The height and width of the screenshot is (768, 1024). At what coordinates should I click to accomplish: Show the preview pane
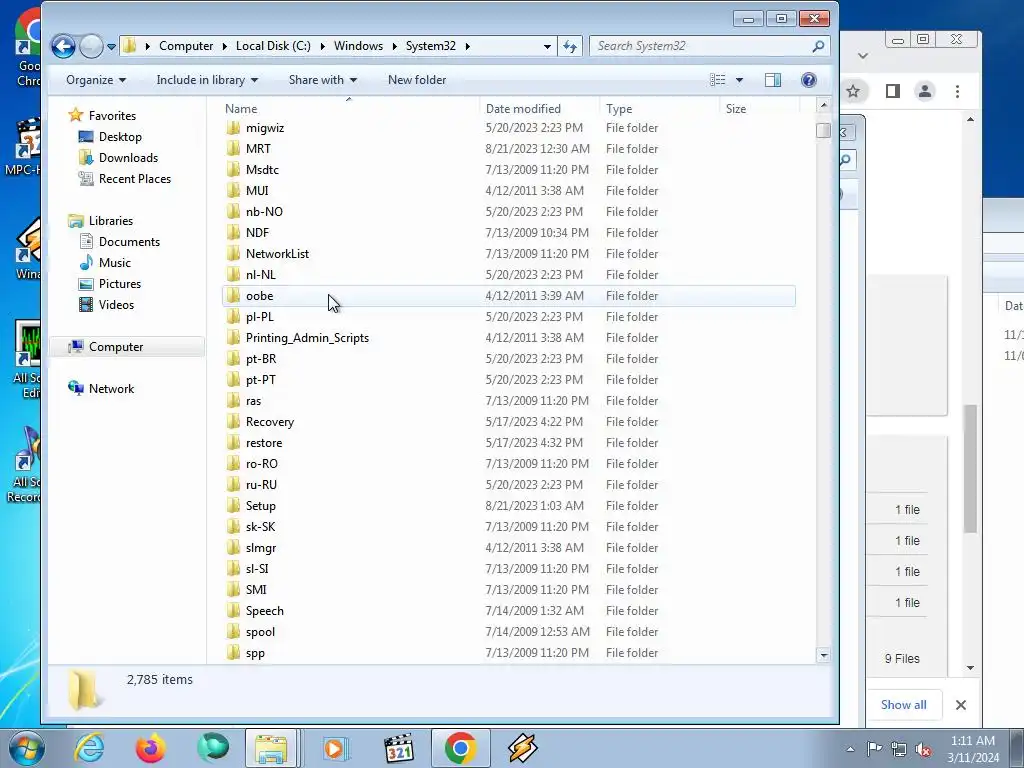(773, 80)
